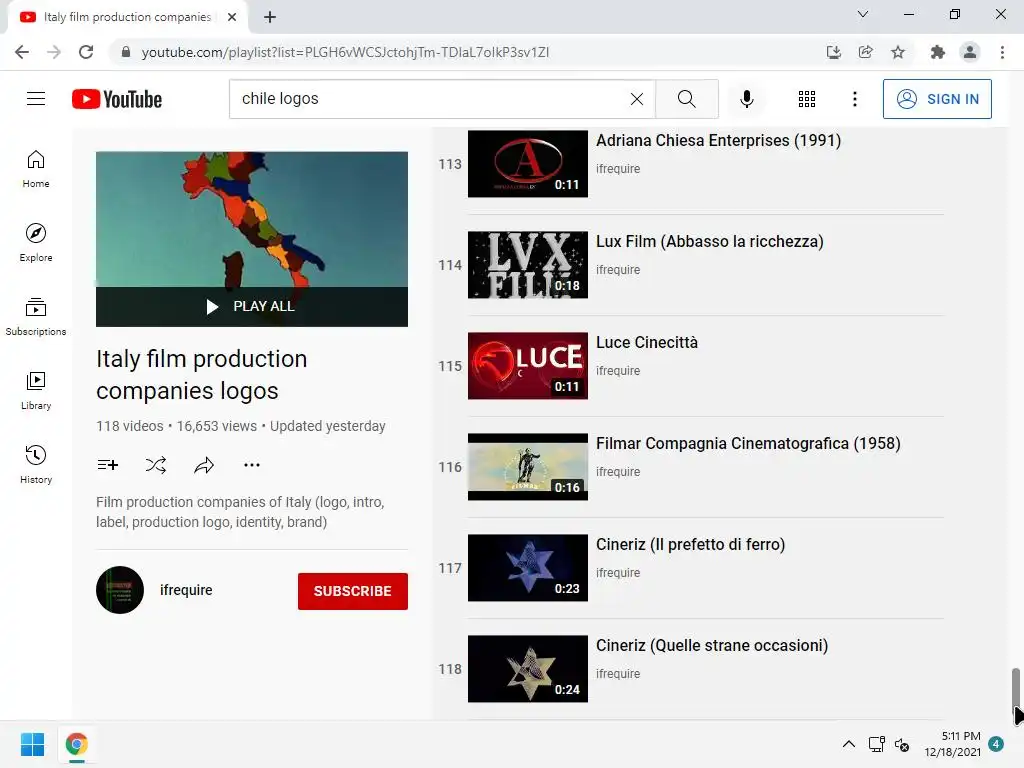Go to YouTube home via logo
Image resolution: width=1024 pixels, height=768 pixels.
pyautogui.click(x=117, y=99)
